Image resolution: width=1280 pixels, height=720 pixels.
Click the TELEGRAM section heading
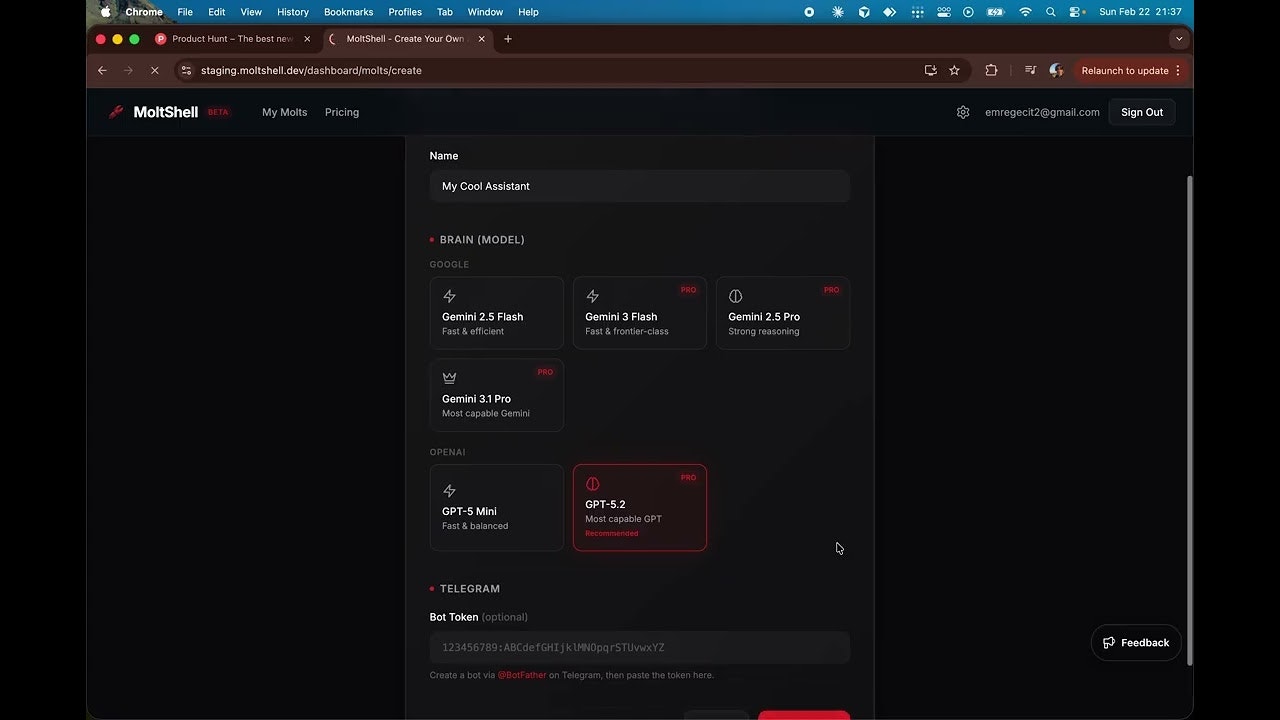pos(470,589)
